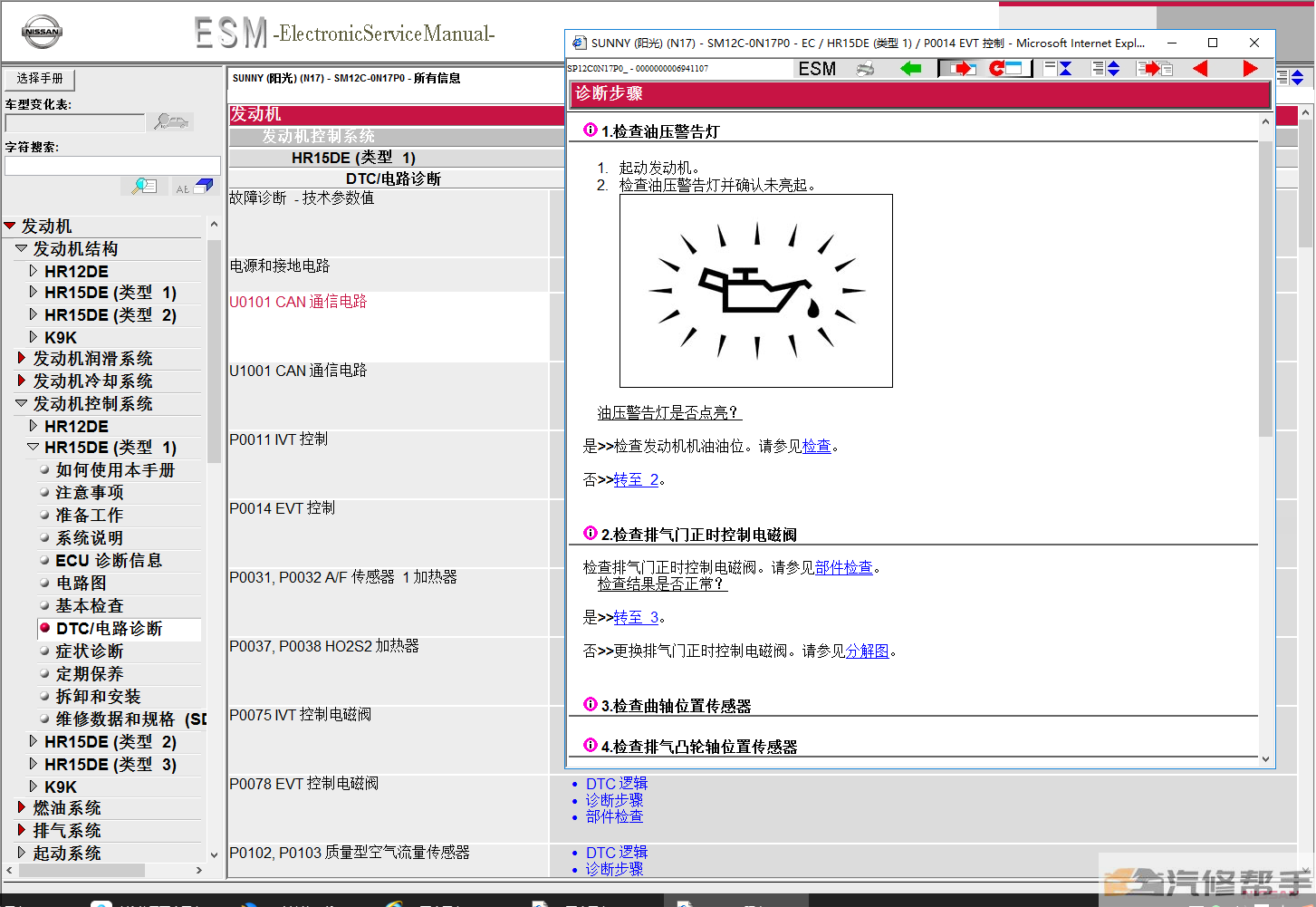Expand the K9K node under 发动机结构
This screenshot has height=907, width=1316.
[x=34, y=337]
